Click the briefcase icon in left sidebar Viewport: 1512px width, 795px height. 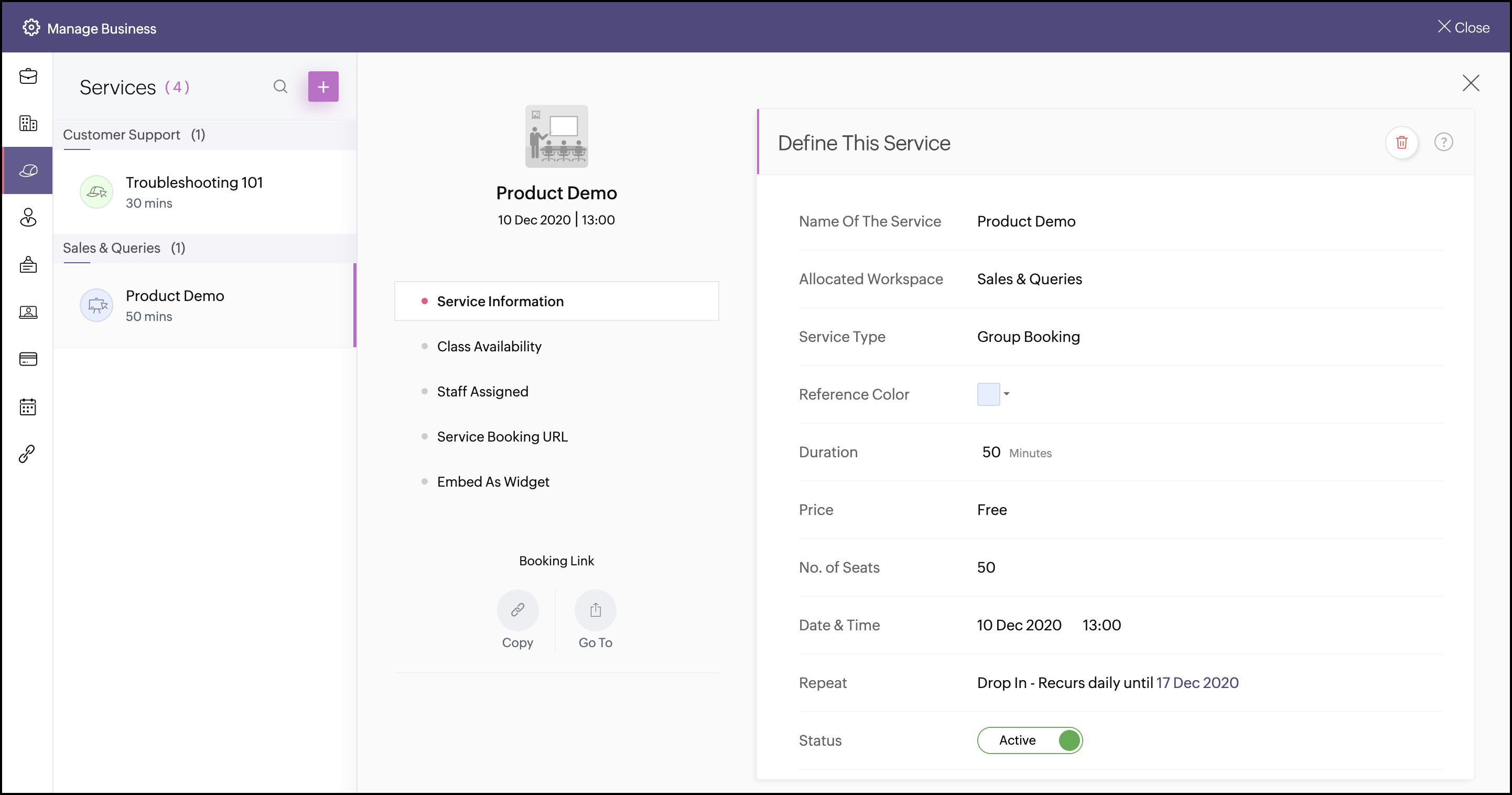28,77
